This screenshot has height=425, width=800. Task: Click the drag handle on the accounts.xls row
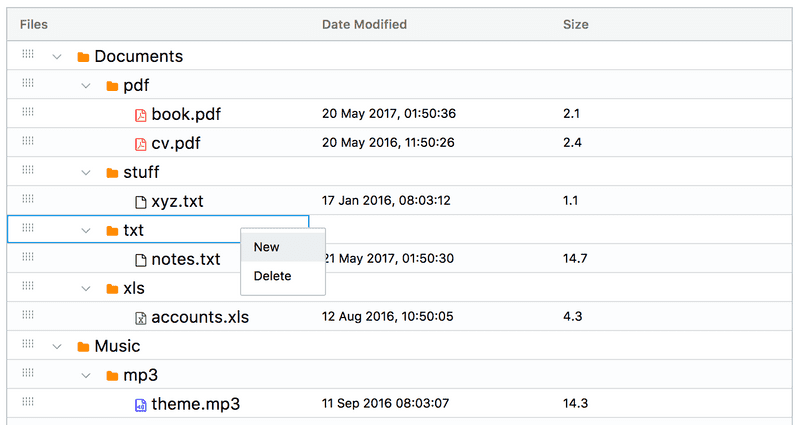(x=28, y=315)
